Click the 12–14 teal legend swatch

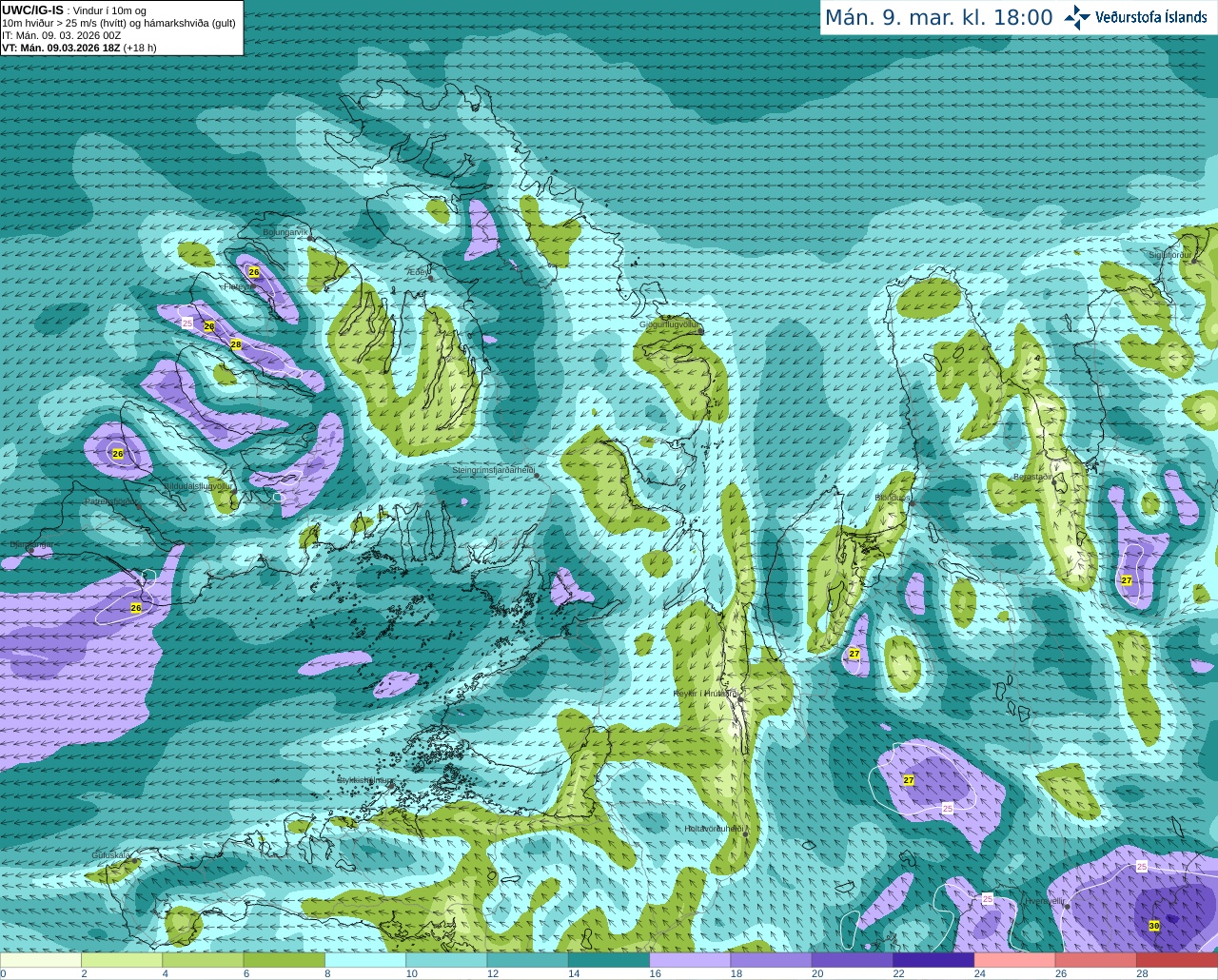[528, 960]
